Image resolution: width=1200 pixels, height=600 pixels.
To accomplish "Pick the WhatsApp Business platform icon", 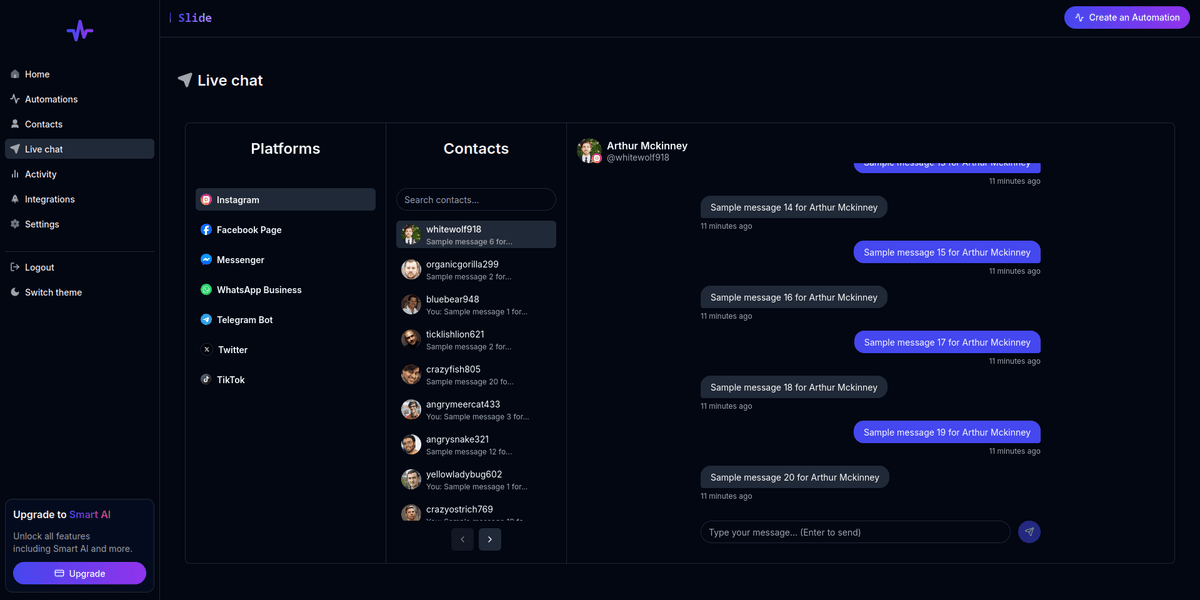I will point(206,290).
